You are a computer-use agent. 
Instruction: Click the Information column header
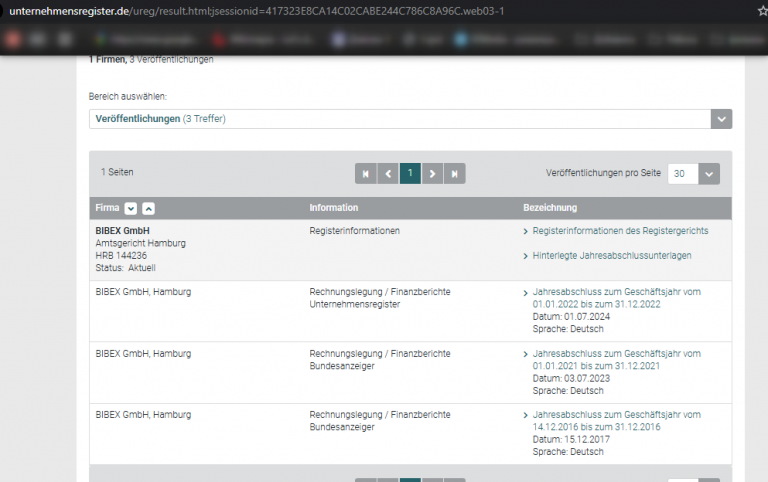tap(334, 208)
